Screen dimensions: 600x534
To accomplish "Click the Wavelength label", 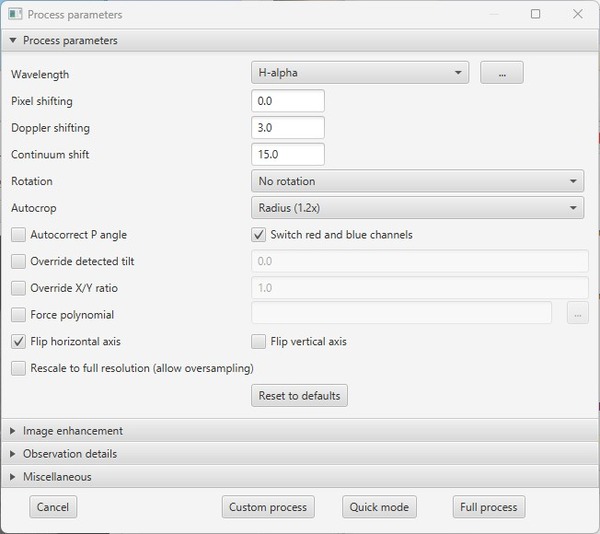I will (40, 74).
